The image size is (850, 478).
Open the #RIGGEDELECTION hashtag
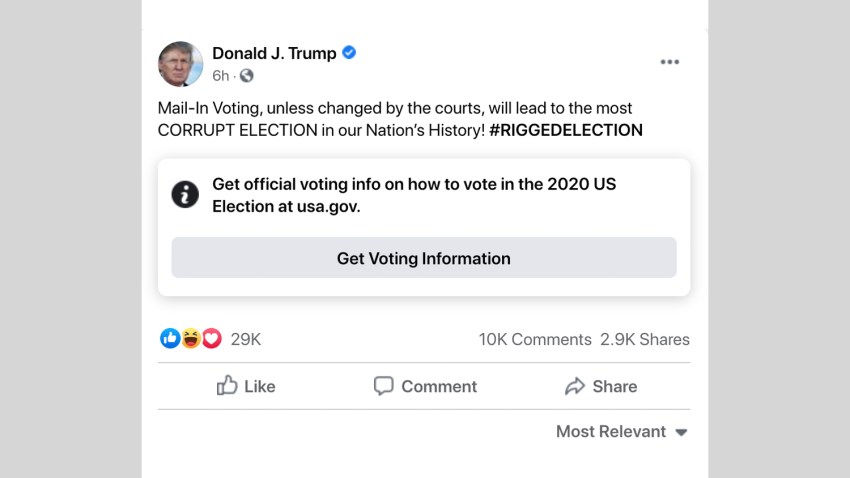coord(566,130)
